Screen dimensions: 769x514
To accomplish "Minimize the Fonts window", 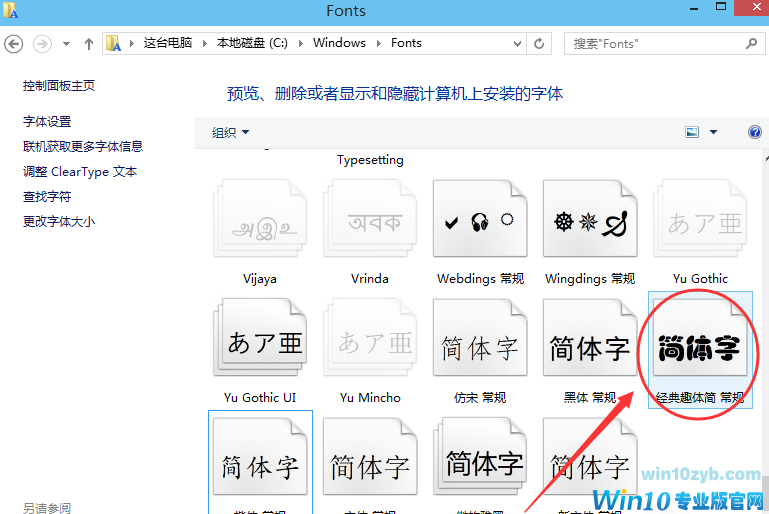I will pos(693,8).
